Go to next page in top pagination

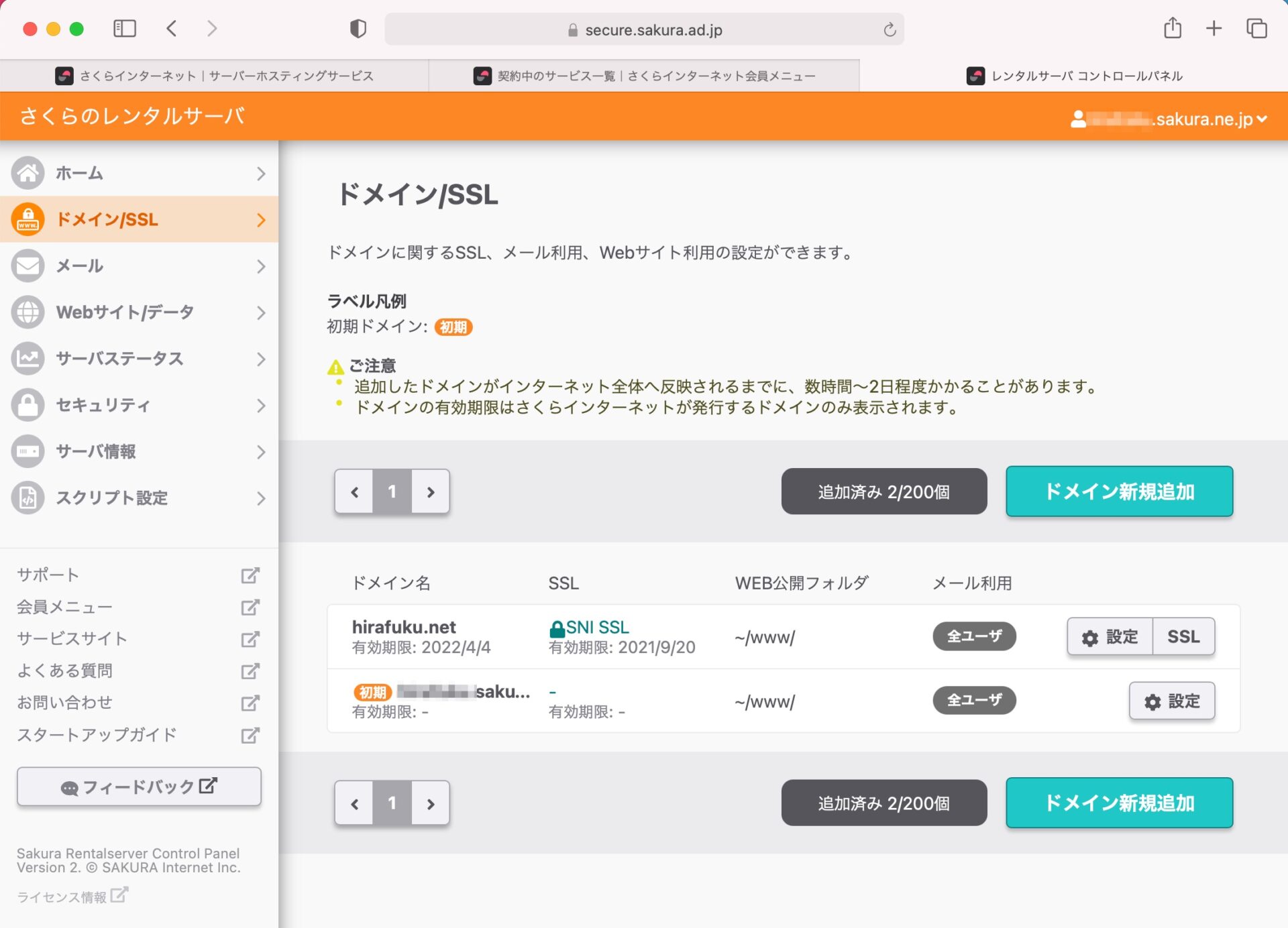pos(431,491)
